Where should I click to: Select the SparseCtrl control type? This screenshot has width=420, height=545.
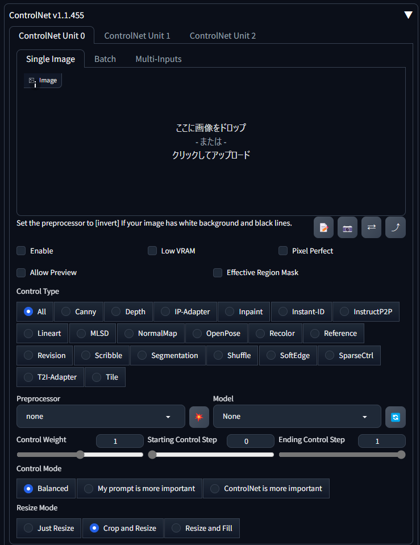pos(349,355)
